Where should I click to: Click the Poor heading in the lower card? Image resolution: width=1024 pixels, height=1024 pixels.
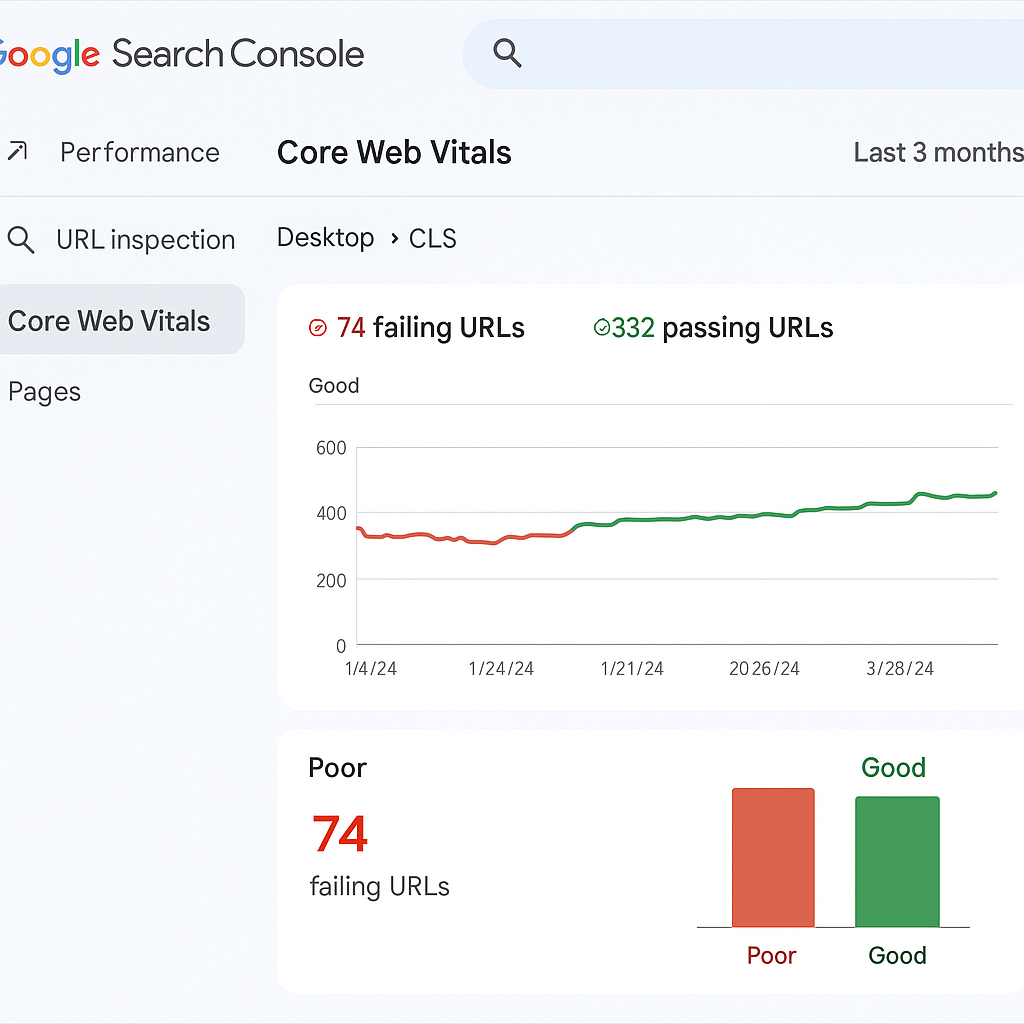[337, 767]
